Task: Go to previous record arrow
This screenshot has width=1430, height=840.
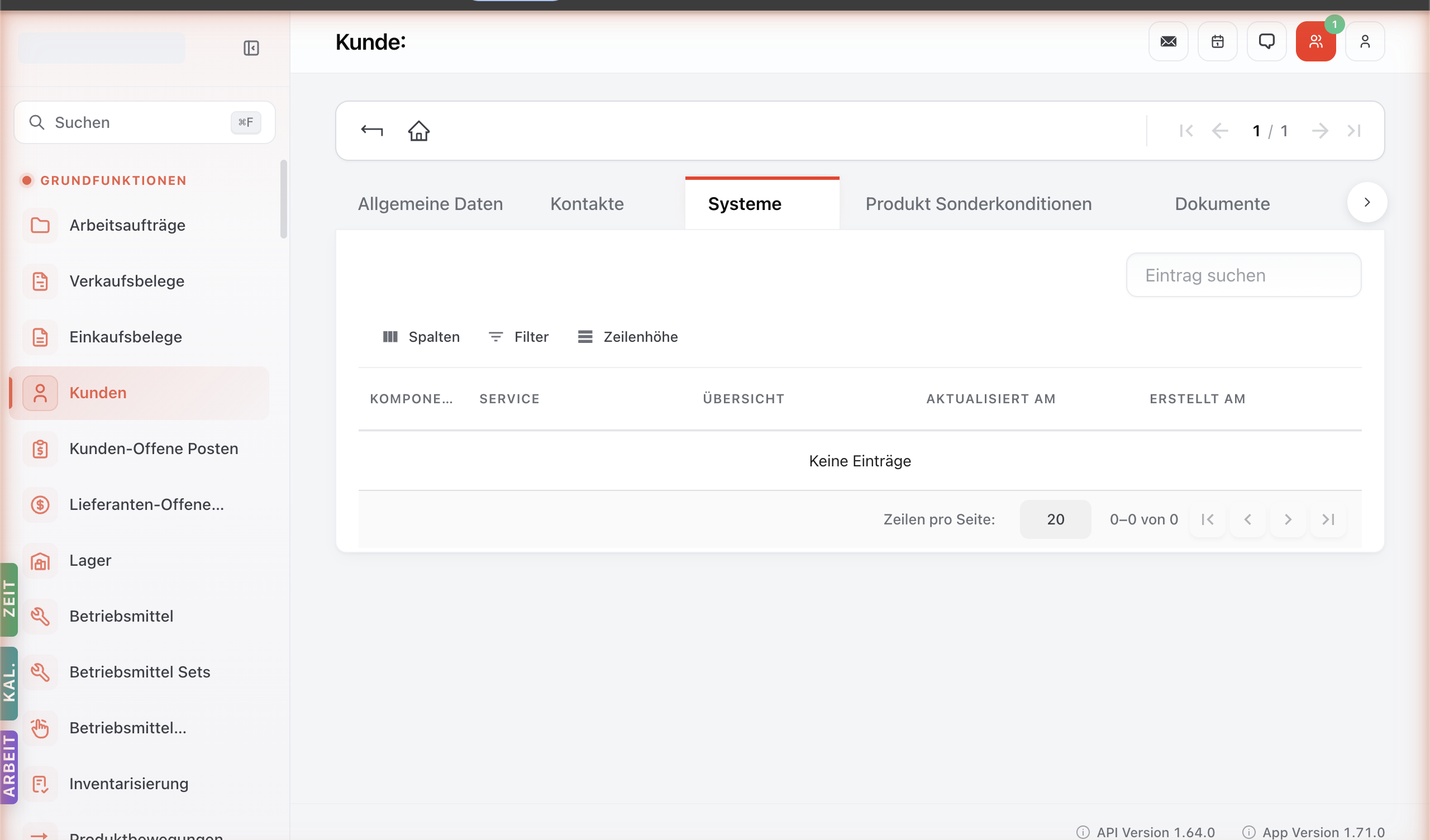Action: tap(1219, 131)
